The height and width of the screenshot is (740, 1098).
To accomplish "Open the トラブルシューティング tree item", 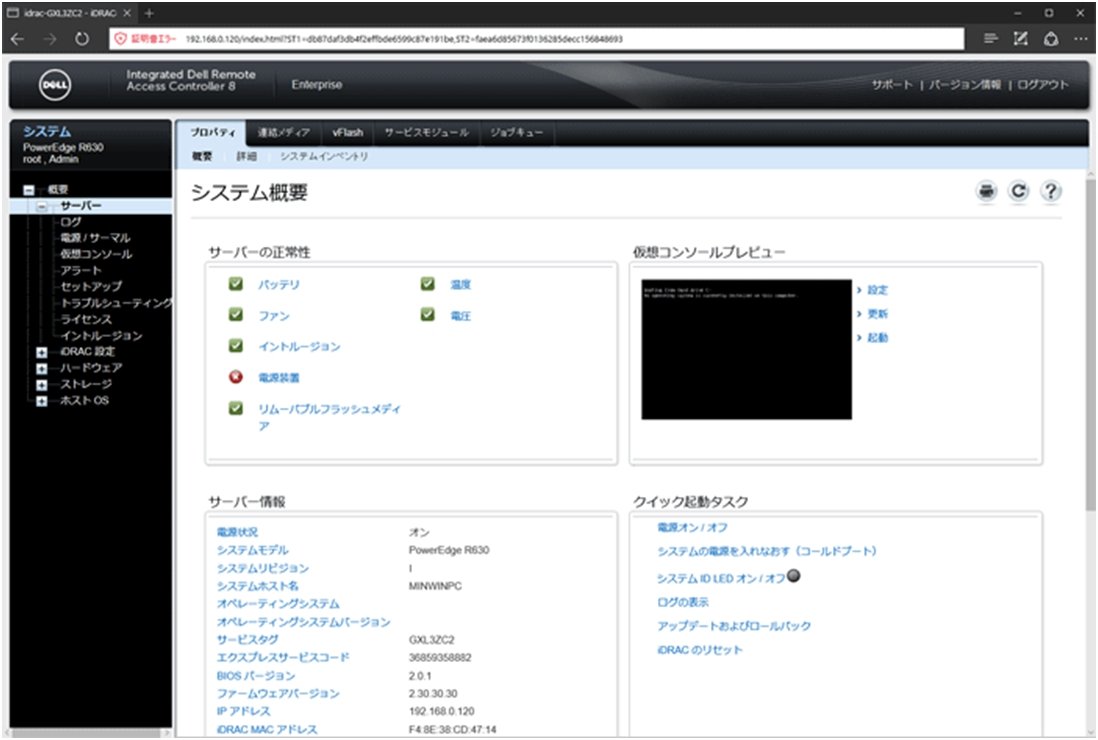I will [x=116, y=303].
